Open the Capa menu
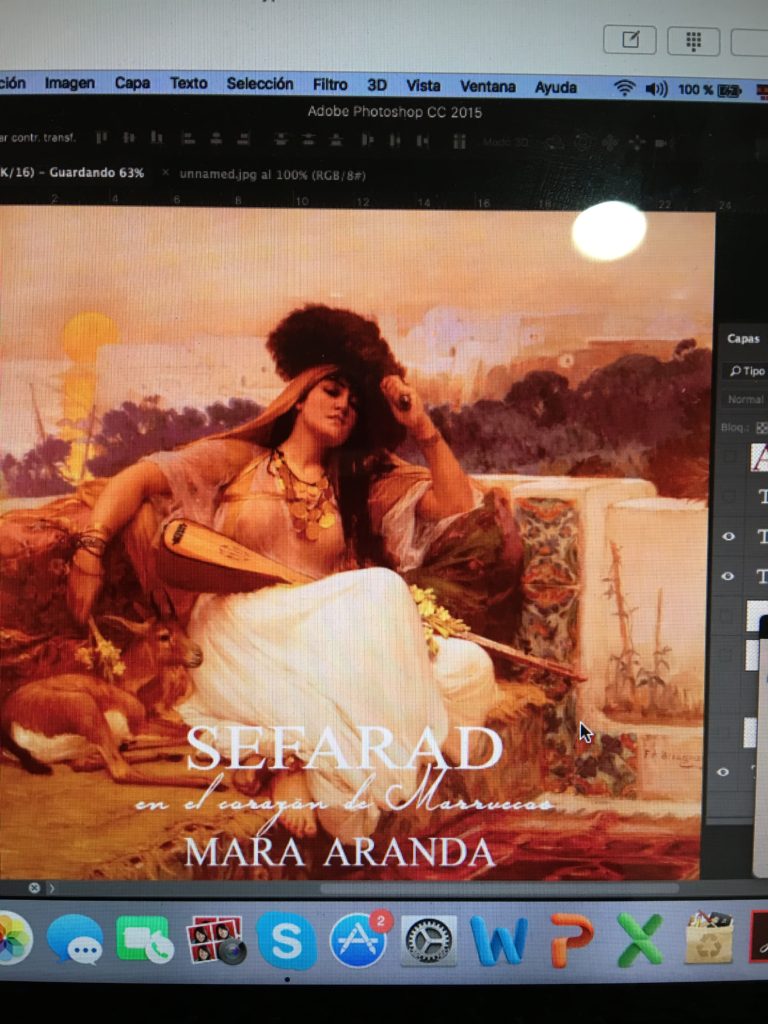Screen dimensions: 768x1024 pyautogui.click(x=132, y=84)
